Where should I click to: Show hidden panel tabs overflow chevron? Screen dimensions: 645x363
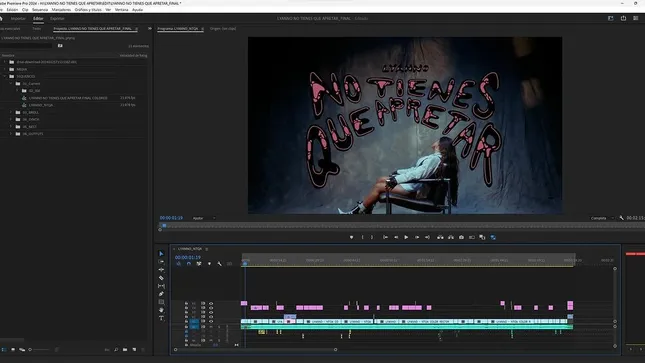coord(150,28)
